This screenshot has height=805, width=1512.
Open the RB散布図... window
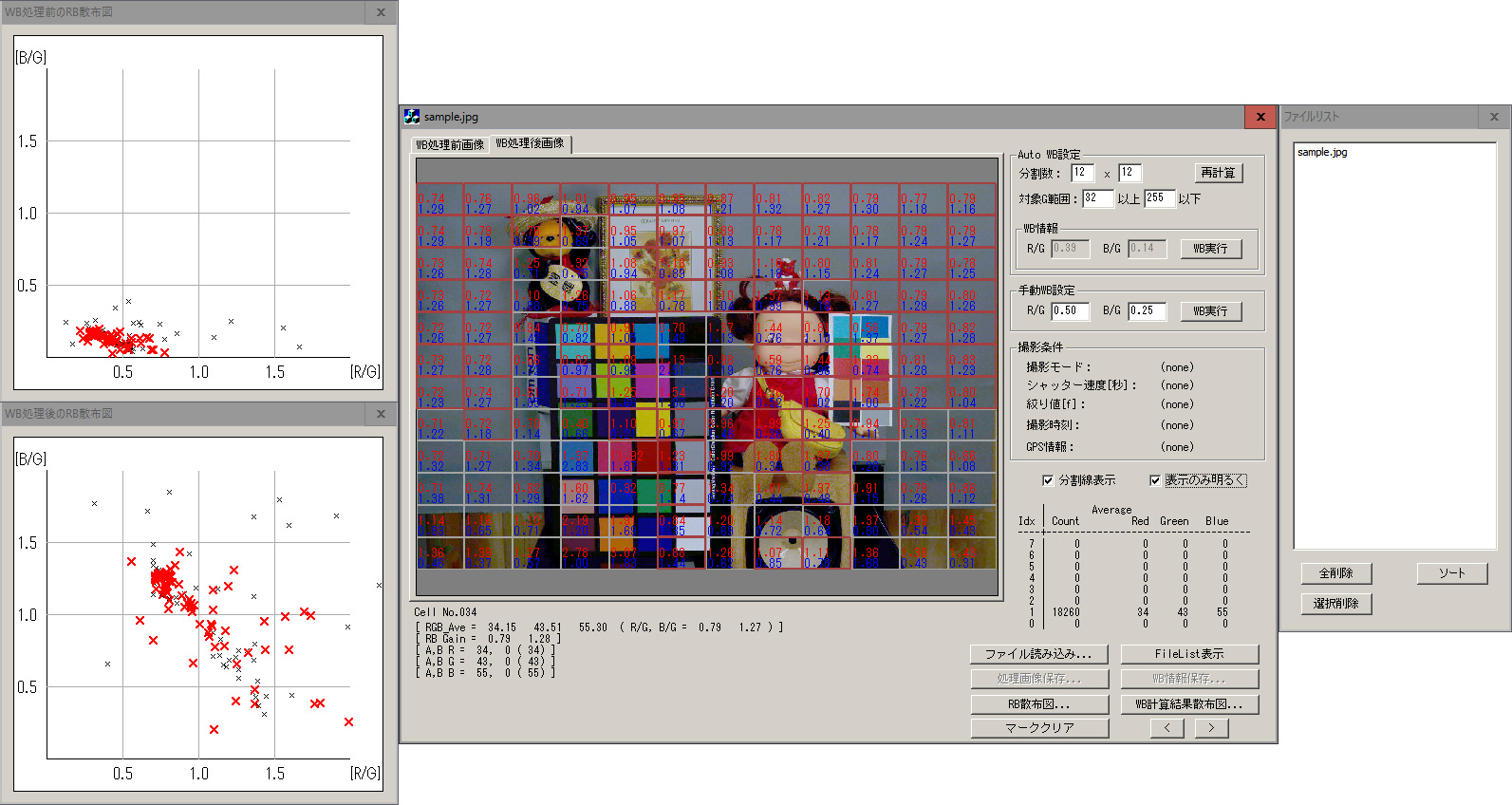point(1038,704)
